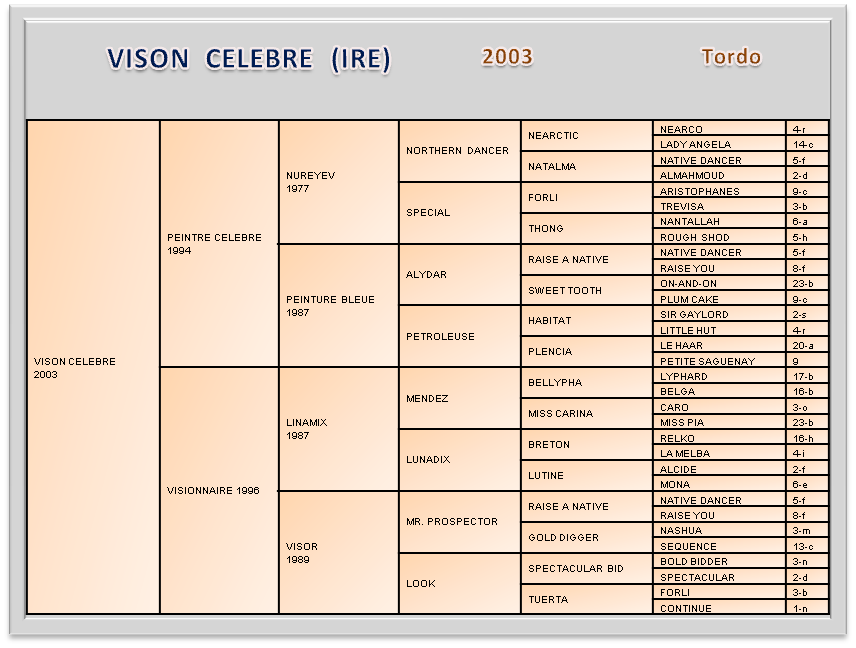Screen dimensions: 856x648
Task: Click the LINAMIX 1987 cell
Action: (x=338, y=429)
